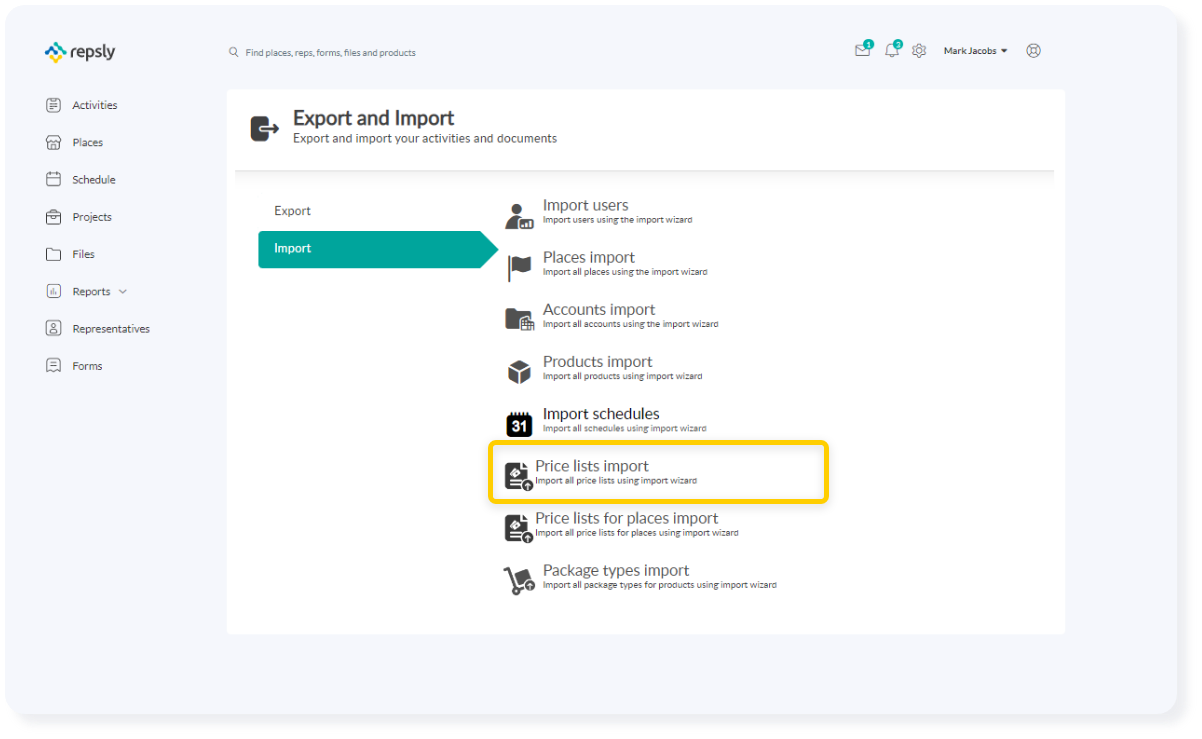Screen dimensions: 1202x739
Task: Go to Places in the sidebar
Action: coord(88,142)
